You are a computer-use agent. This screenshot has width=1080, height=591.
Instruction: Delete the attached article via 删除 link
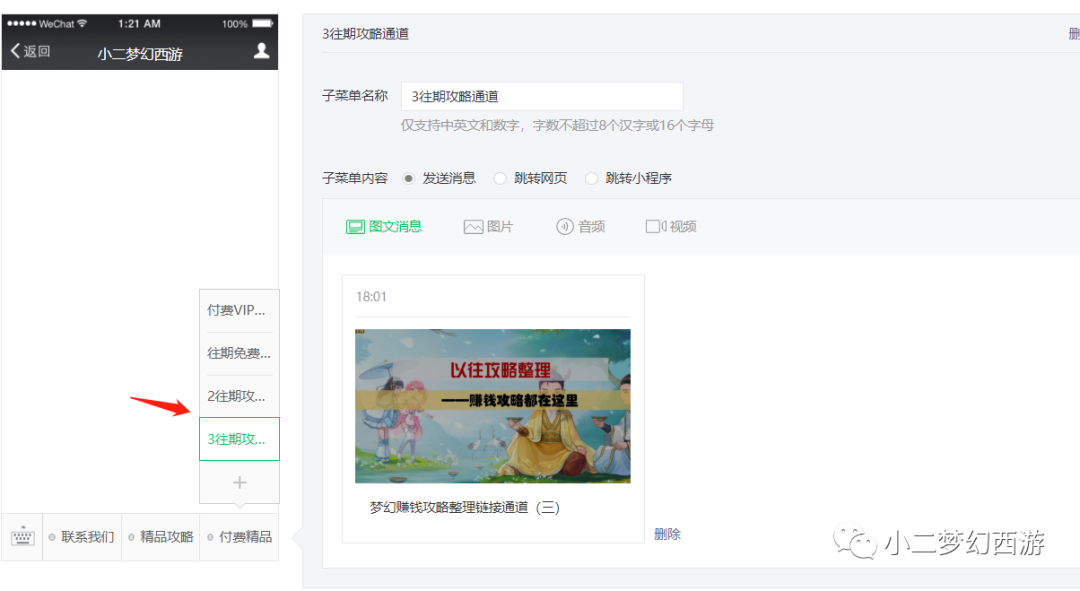click(x=667, y=534)
